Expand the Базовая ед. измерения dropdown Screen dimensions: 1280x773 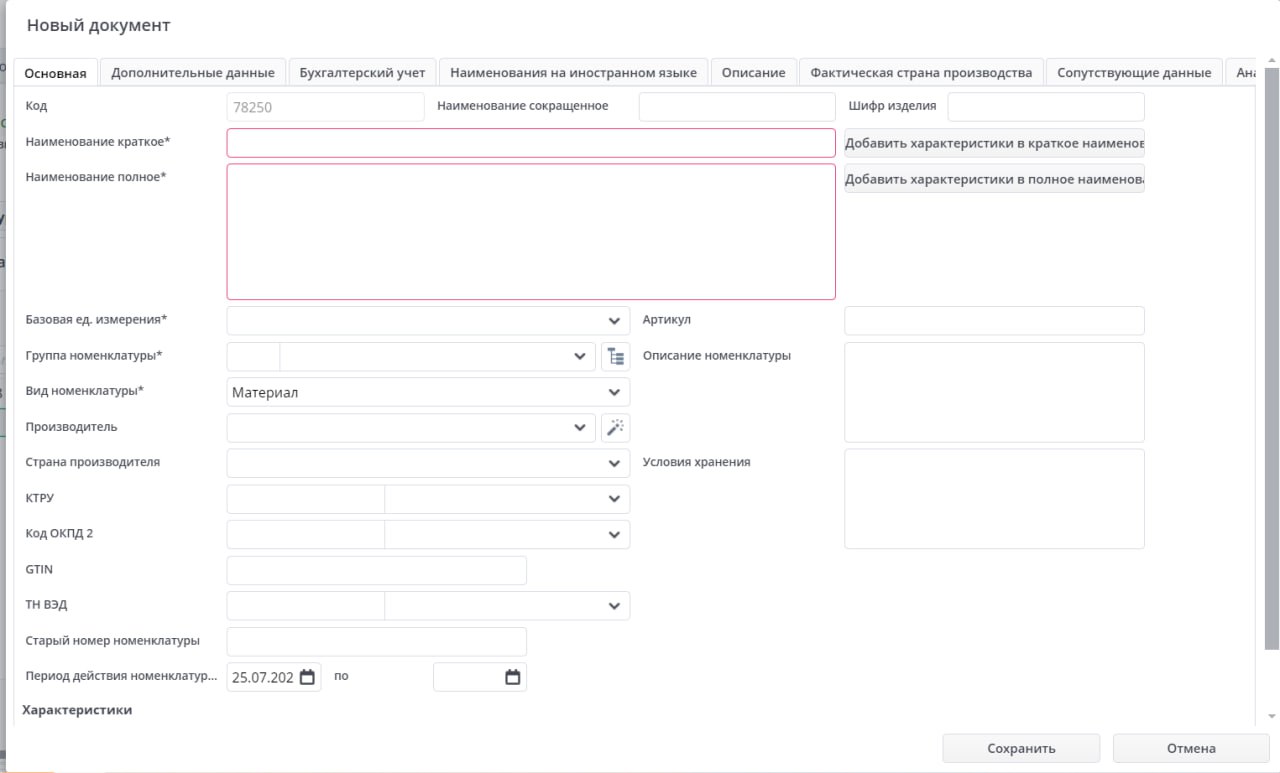613,321
